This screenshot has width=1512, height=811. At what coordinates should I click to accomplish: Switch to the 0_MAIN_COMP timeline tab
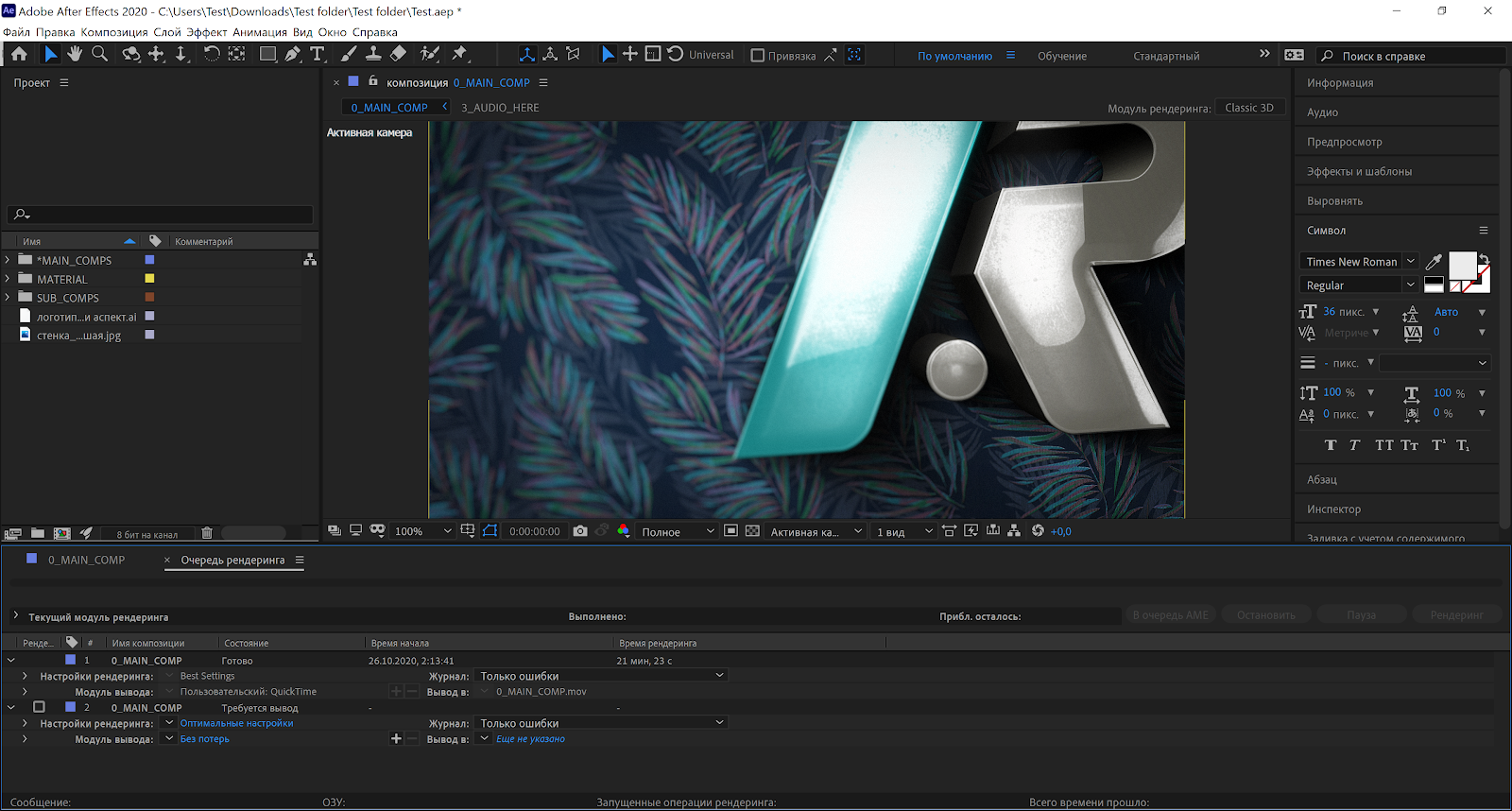coord(86,560)
